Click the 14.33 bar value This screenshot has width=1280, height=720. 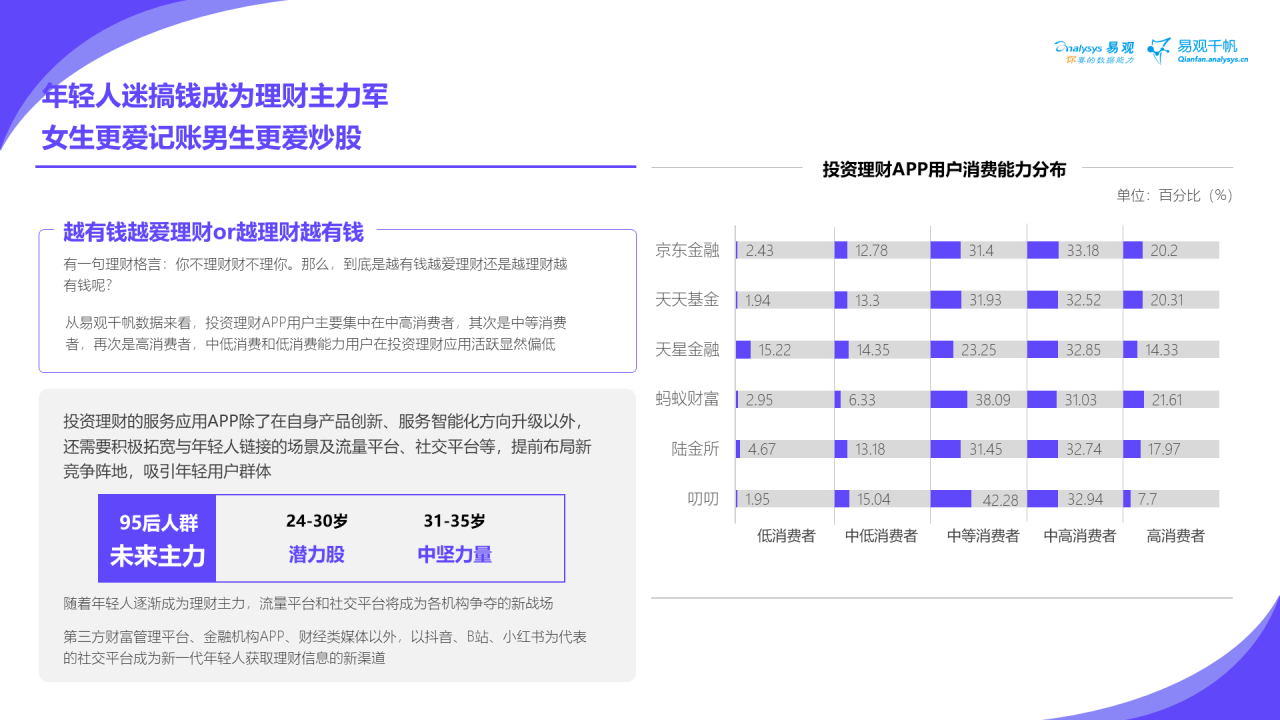click(1162, 350)
